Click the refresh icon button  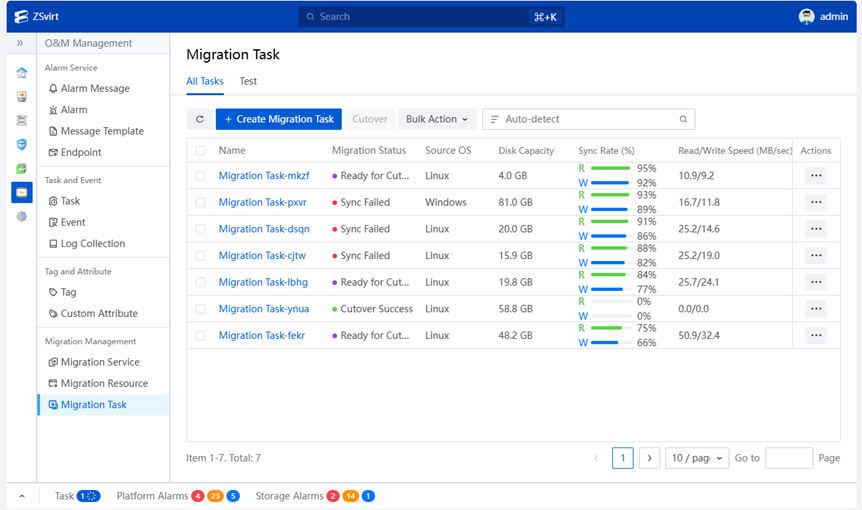tap(200, 119)
